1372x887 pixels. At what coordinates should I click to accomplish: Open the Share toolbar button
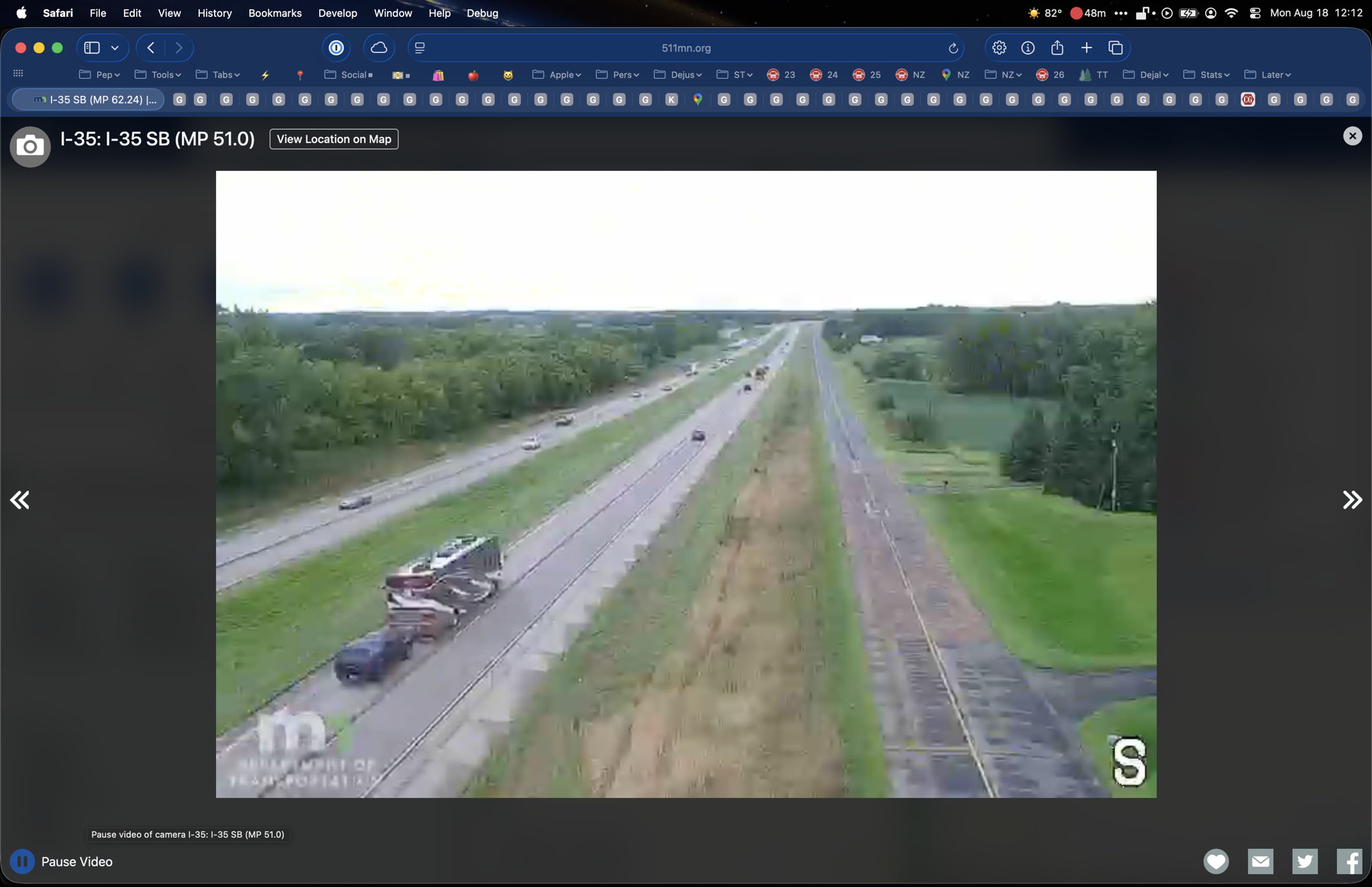[x=1057, y=48]
